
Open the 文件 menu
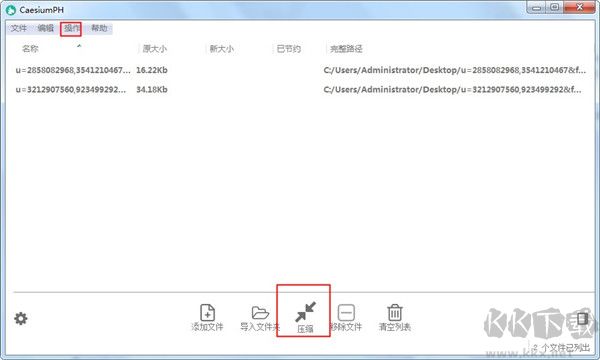point(19,28)
